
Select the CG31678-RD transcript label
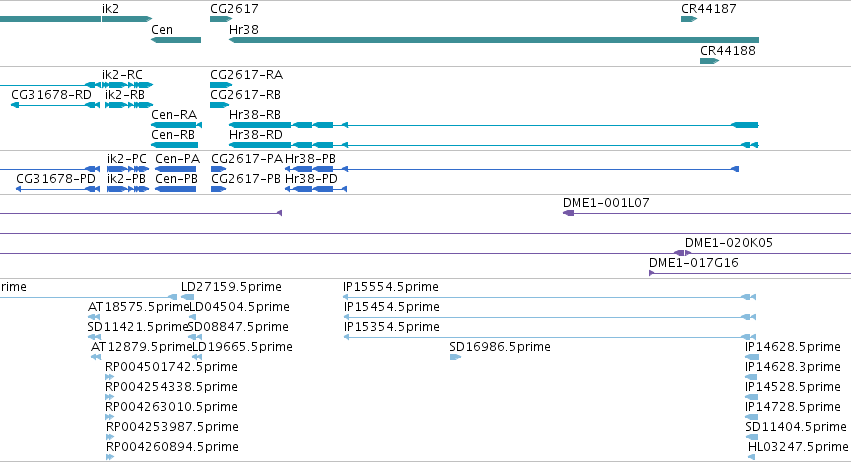pos(51,94)
